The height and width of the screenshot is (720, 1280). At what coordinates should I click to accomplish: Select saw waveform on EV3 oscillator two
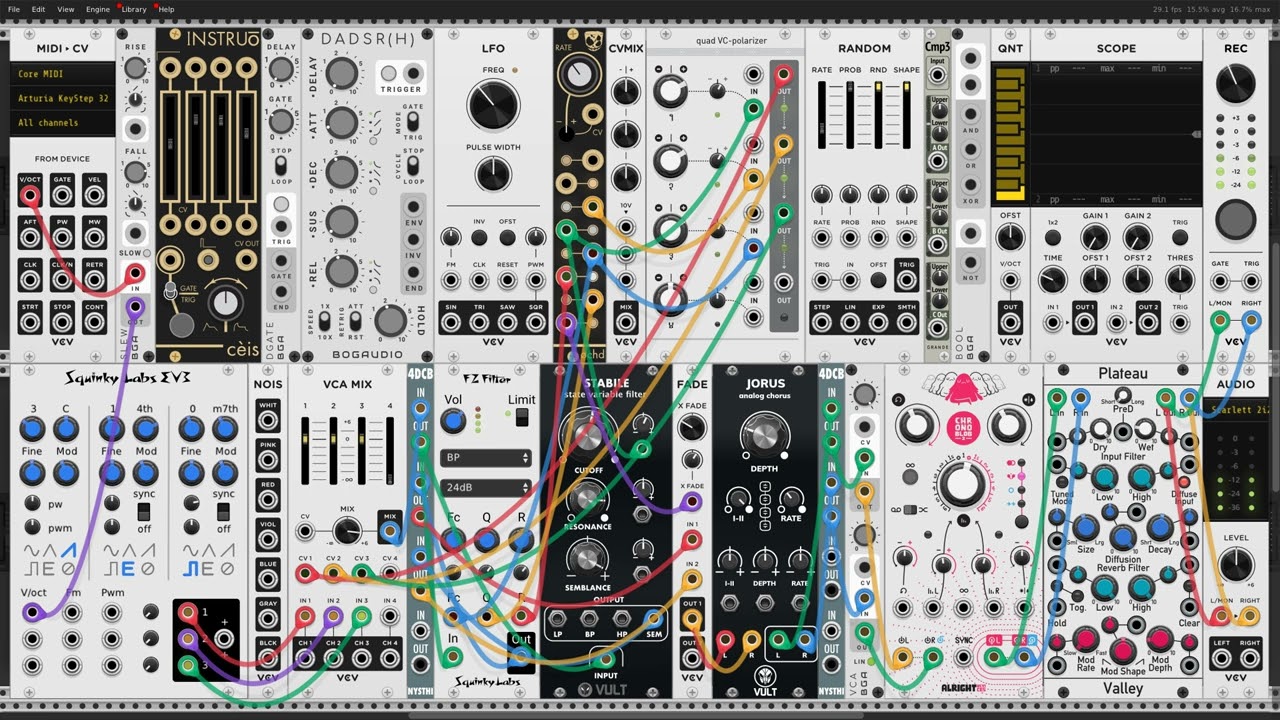click(x=148, y=551)
